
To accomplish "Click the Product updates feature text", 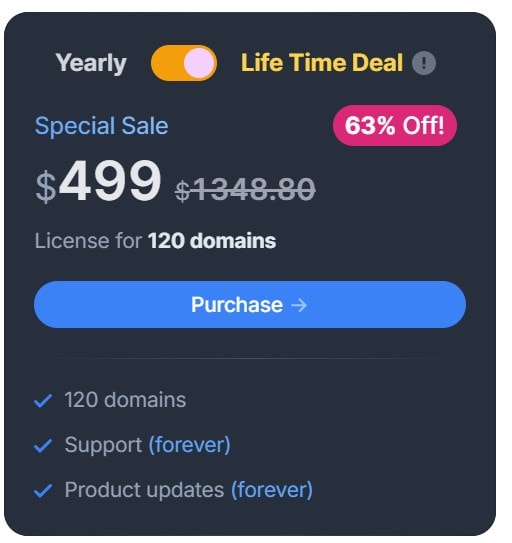I will 144,490.
